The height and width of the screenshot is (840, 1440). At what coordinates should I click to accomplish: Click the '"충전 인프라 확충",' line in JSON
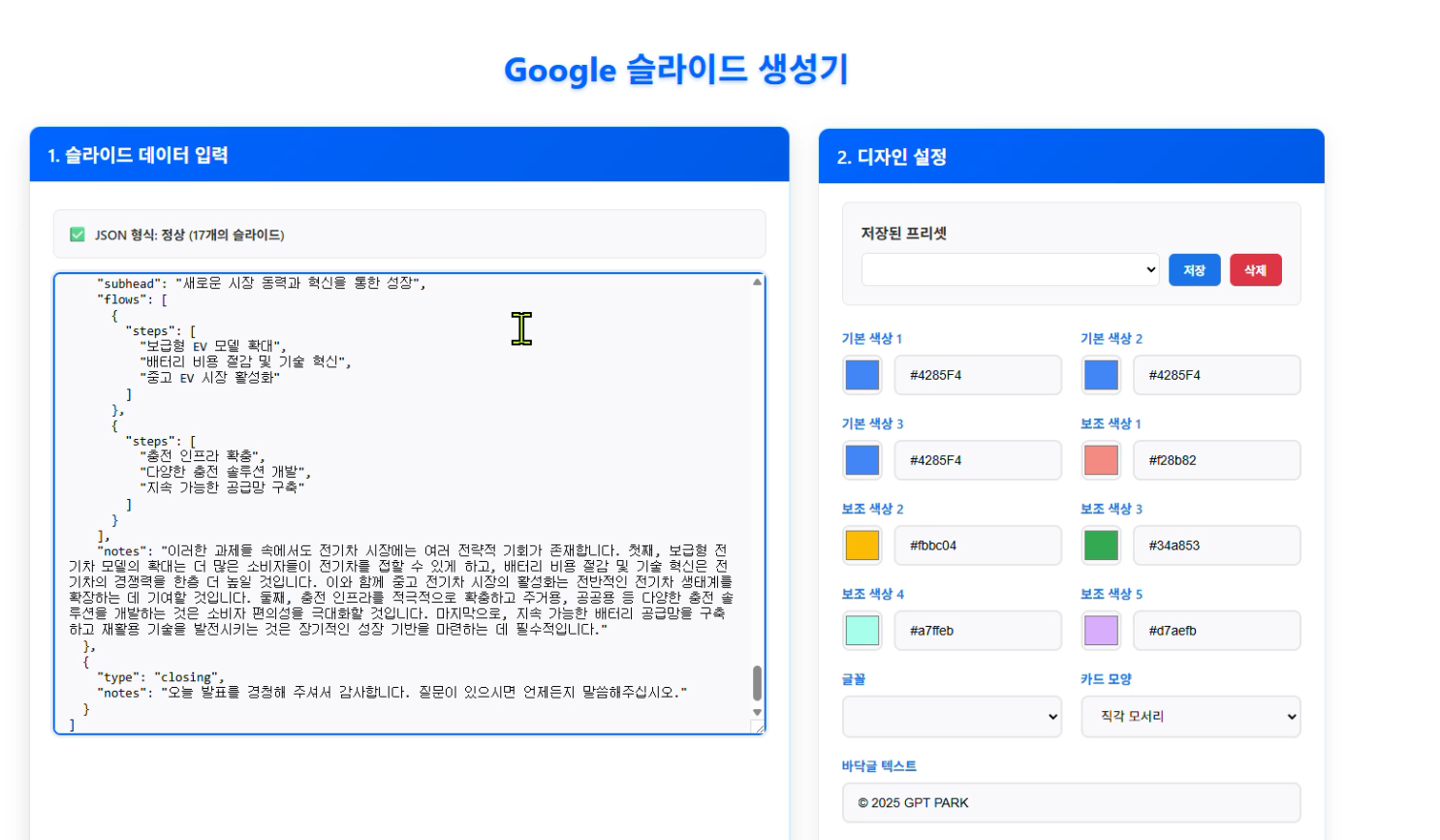click(202, 455)
